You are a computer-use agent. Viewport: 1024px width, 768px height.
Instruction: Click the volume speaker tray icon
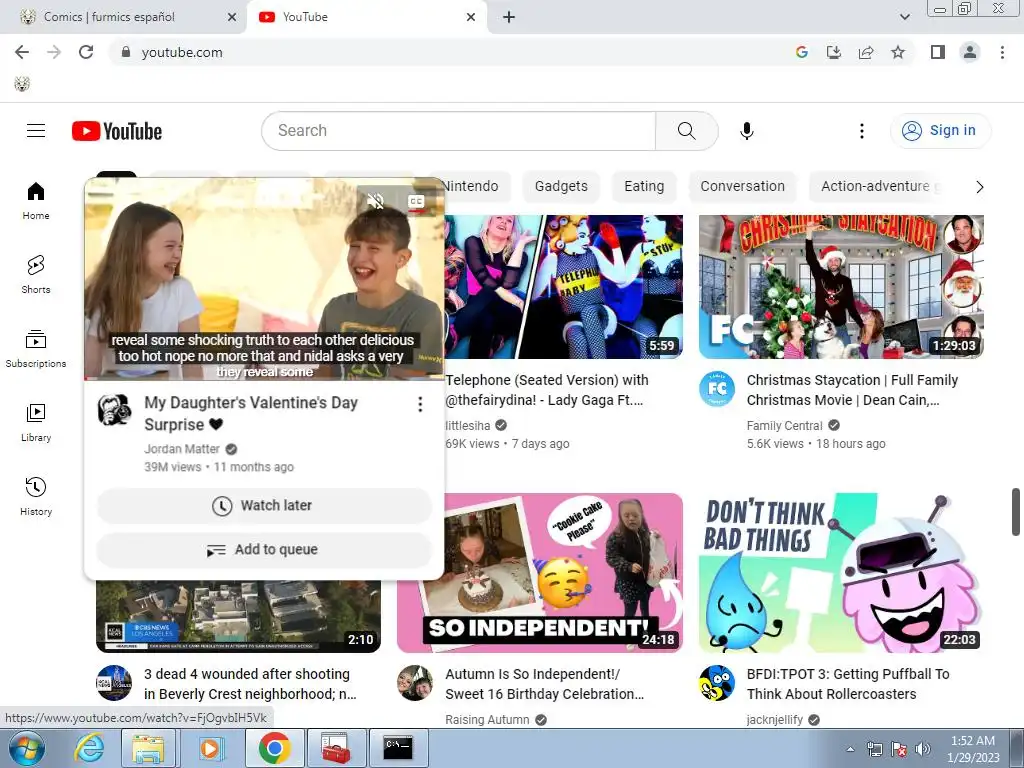coord(923,749)
